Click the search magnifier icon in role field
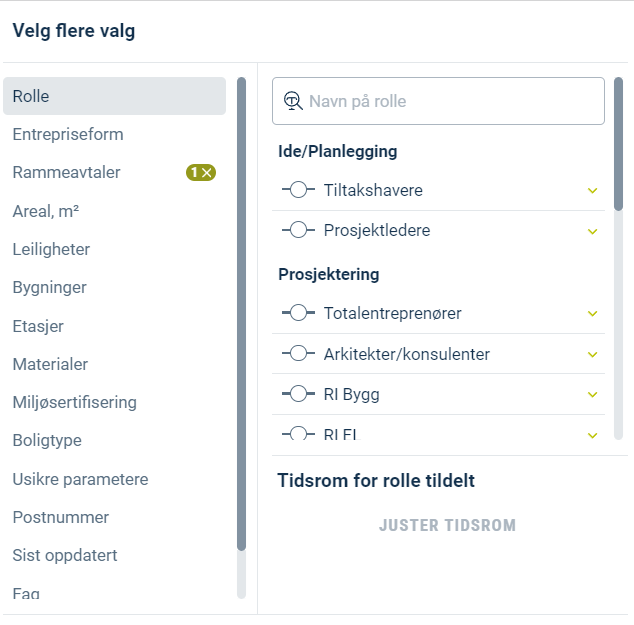Screen dimensions: 634x625 [293, 101]
